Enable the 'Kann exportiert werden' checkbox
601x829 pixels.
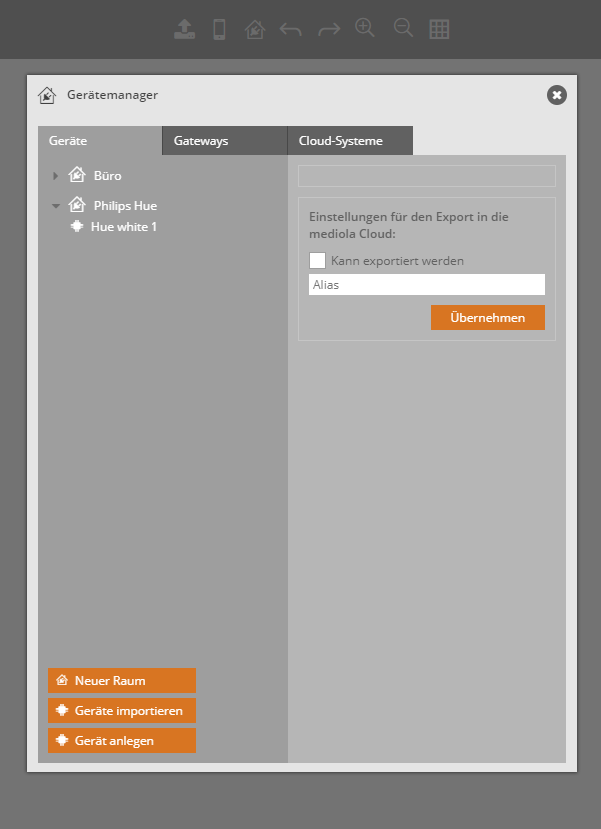tap(317, 261)
